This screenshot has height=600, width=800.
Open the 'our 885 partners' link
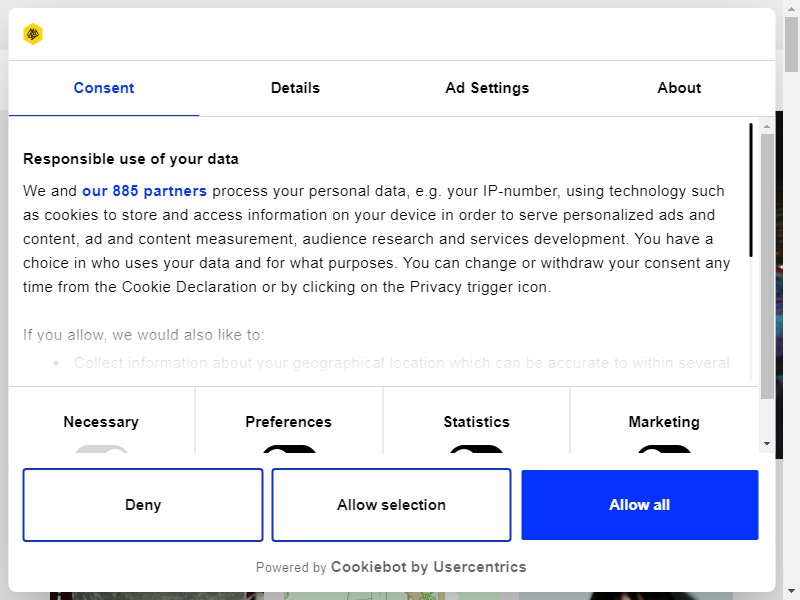pyautogui.click(x=144, y=191)
